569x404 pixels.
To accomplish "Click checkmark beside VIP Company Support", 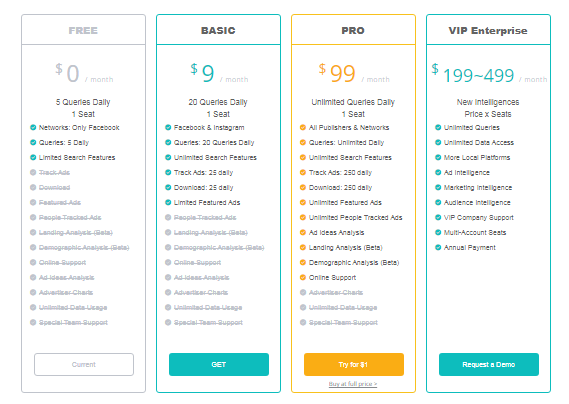I will coord(438,217).
